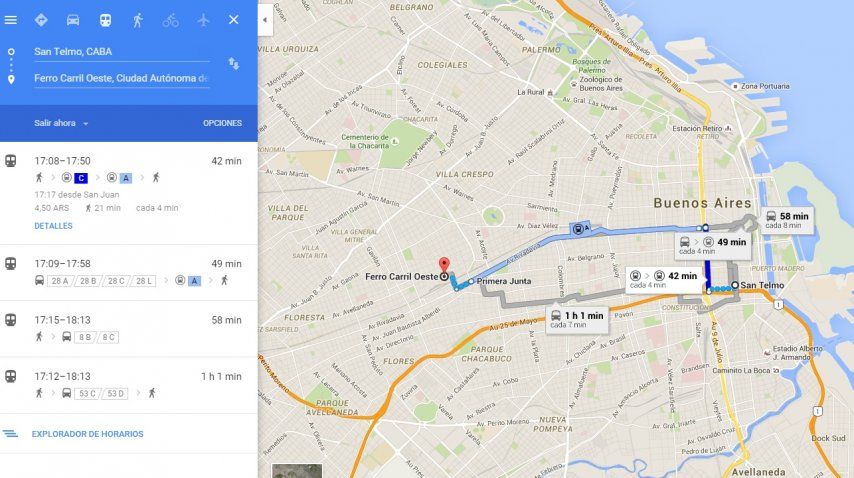Screen dimensions: 854x478
Task: Select the public transit mode icon
Action: click(x=105, y=20)
